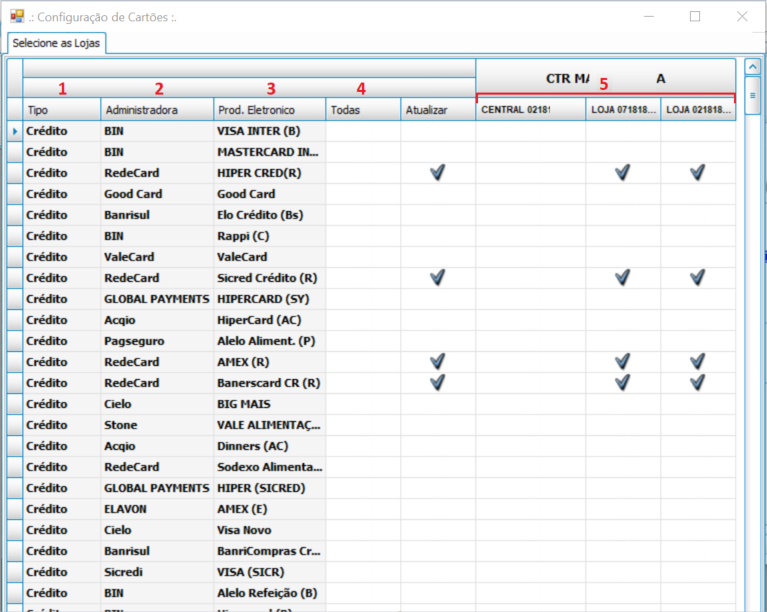Screen dimensions: 767x612
Task: Click the Tipo column header
Action: click(62, 110)
